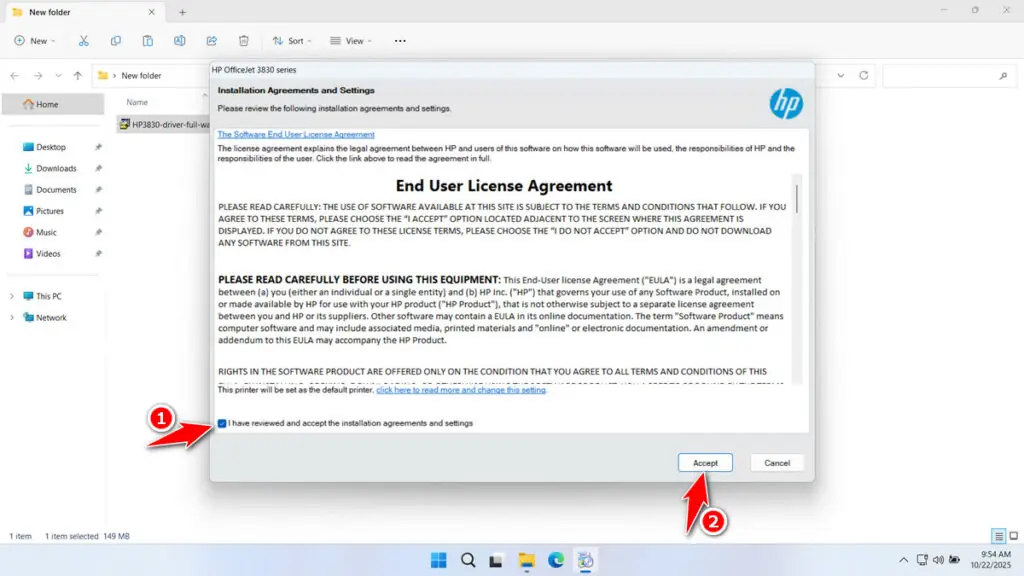Check the accept installation agreements checkbox
This screenshot has width=1024, height=576.
[222, 423]
